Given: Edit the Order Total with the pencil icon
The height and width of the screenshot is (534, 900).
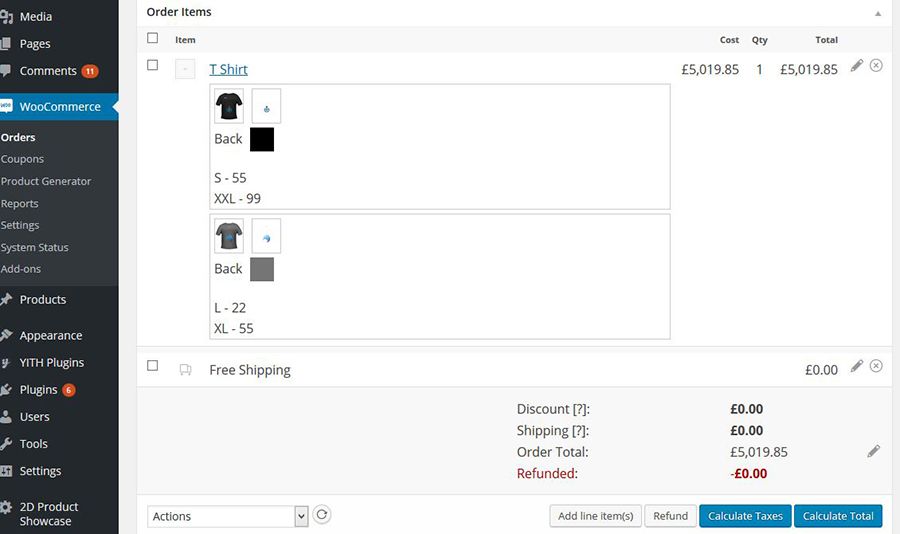Looking at the screenshot, I should coord(873,451).
